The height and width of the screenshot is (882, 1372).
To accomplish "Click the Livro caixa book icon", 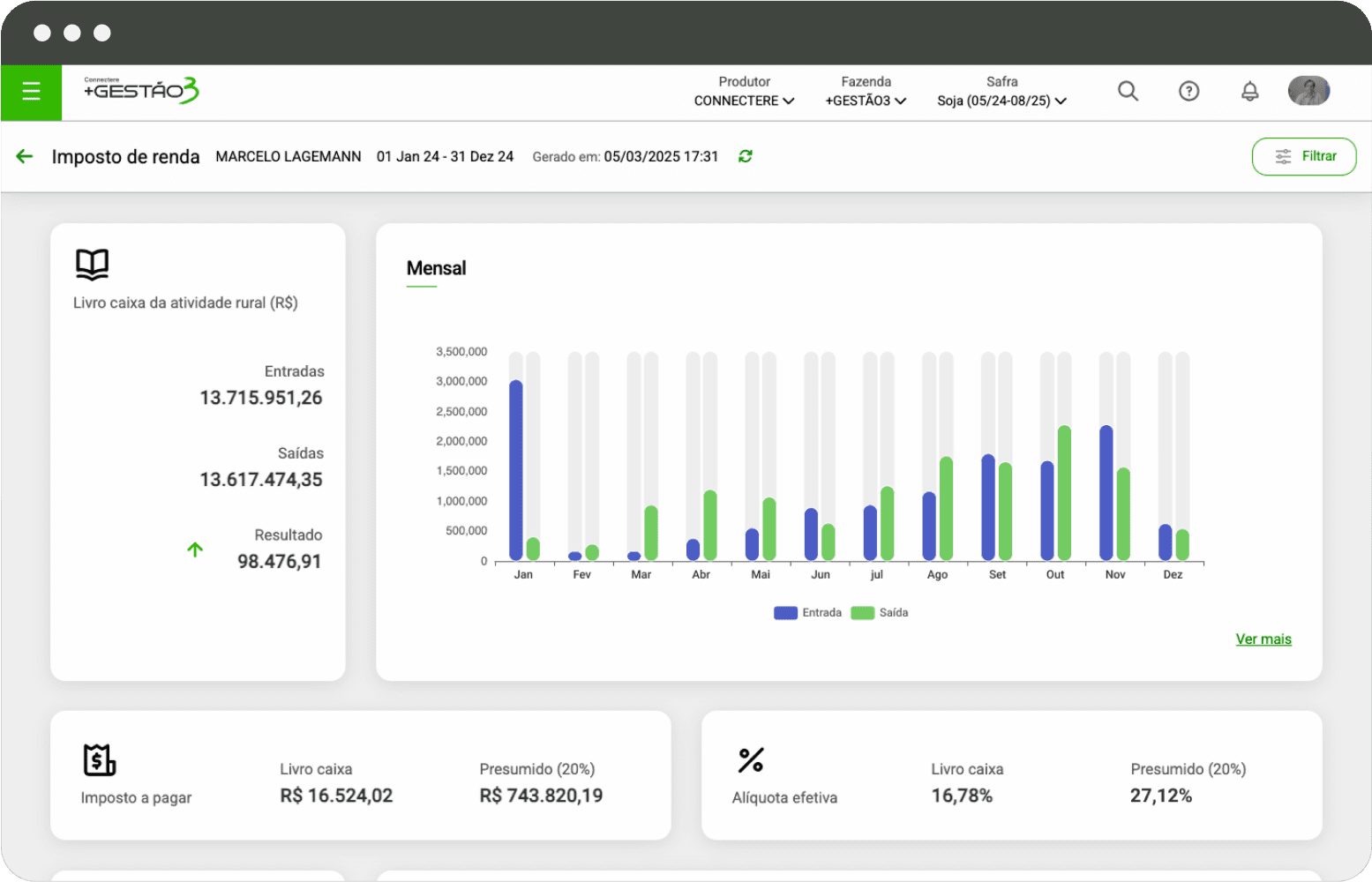I will click(92, 264).
